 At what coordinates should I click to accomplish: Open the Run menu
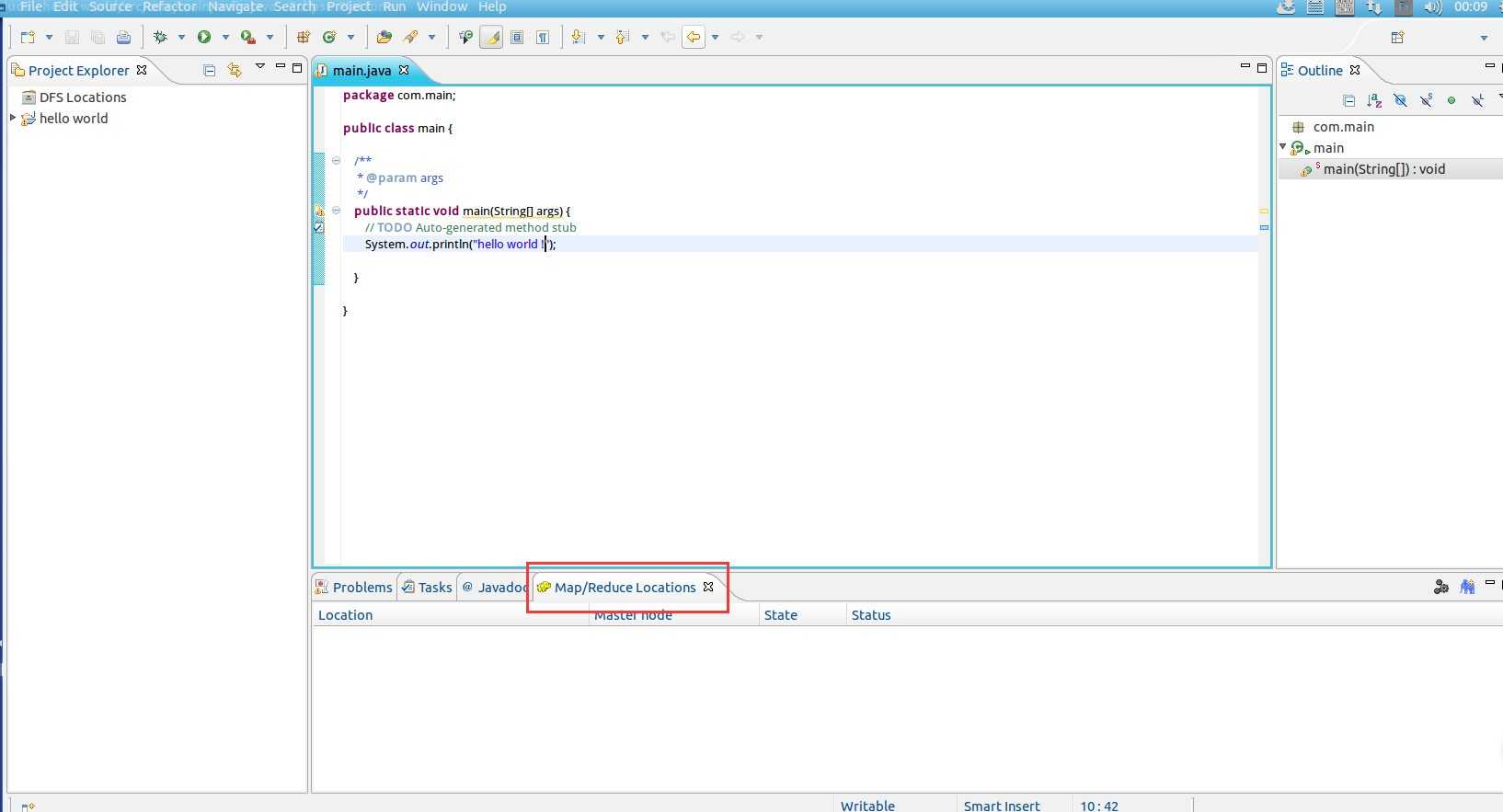tap(394, 6)
